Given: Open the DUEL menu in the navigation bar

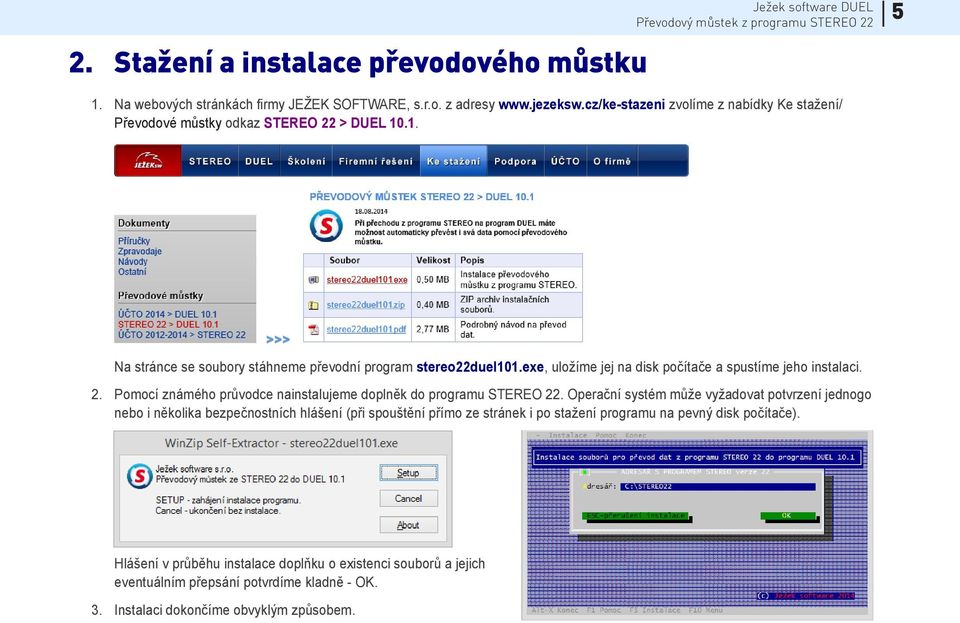Looking at the screenshot, I should 259,162.
